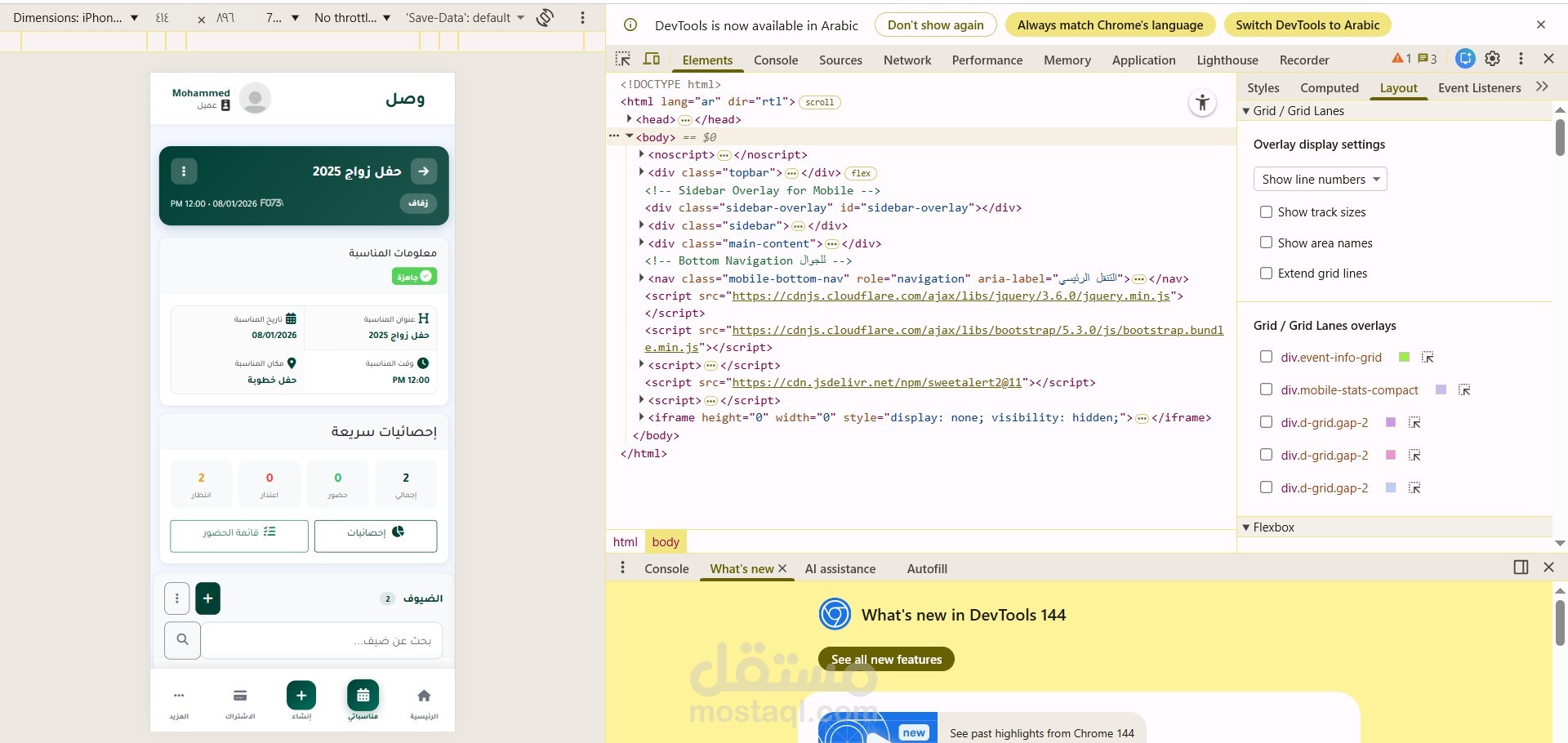The height and width of the screenshot is (743, 1568).
Task: Open device toolbar more options menu
Action: 582,17
